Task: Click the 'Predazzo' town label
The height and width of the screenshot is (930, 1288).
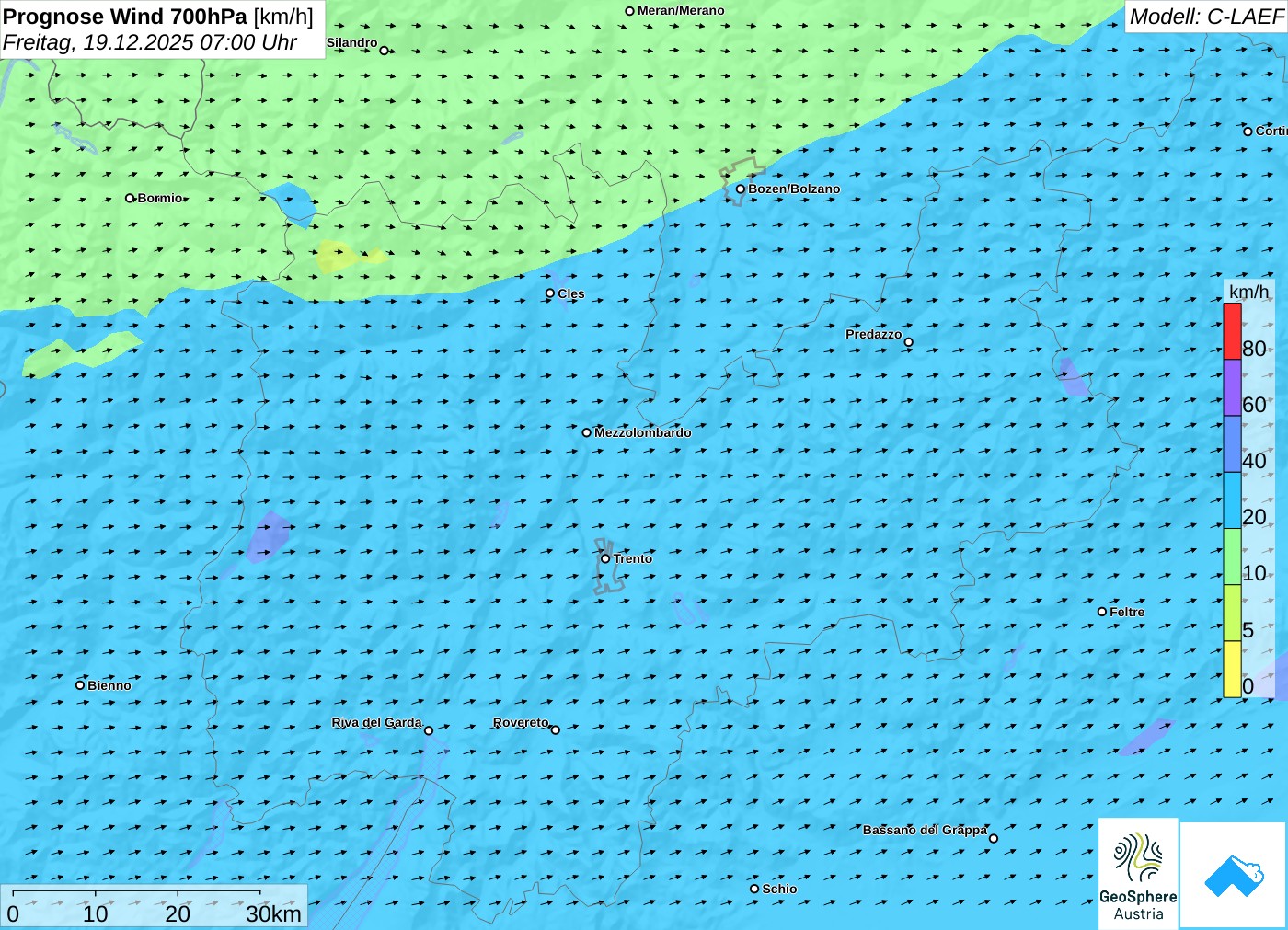Action: coord(874,334)
